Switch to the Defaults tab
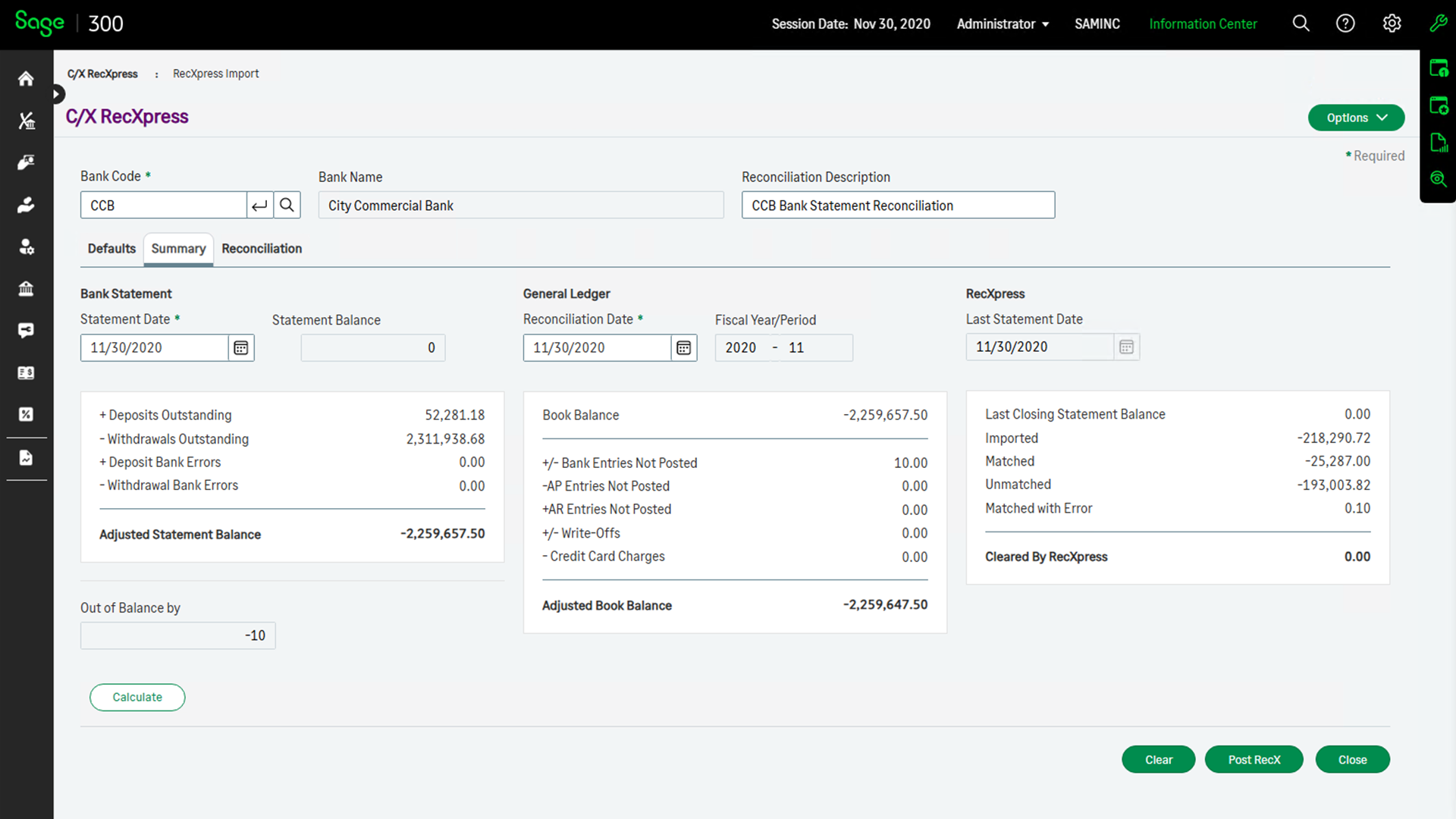 point(111,249)
